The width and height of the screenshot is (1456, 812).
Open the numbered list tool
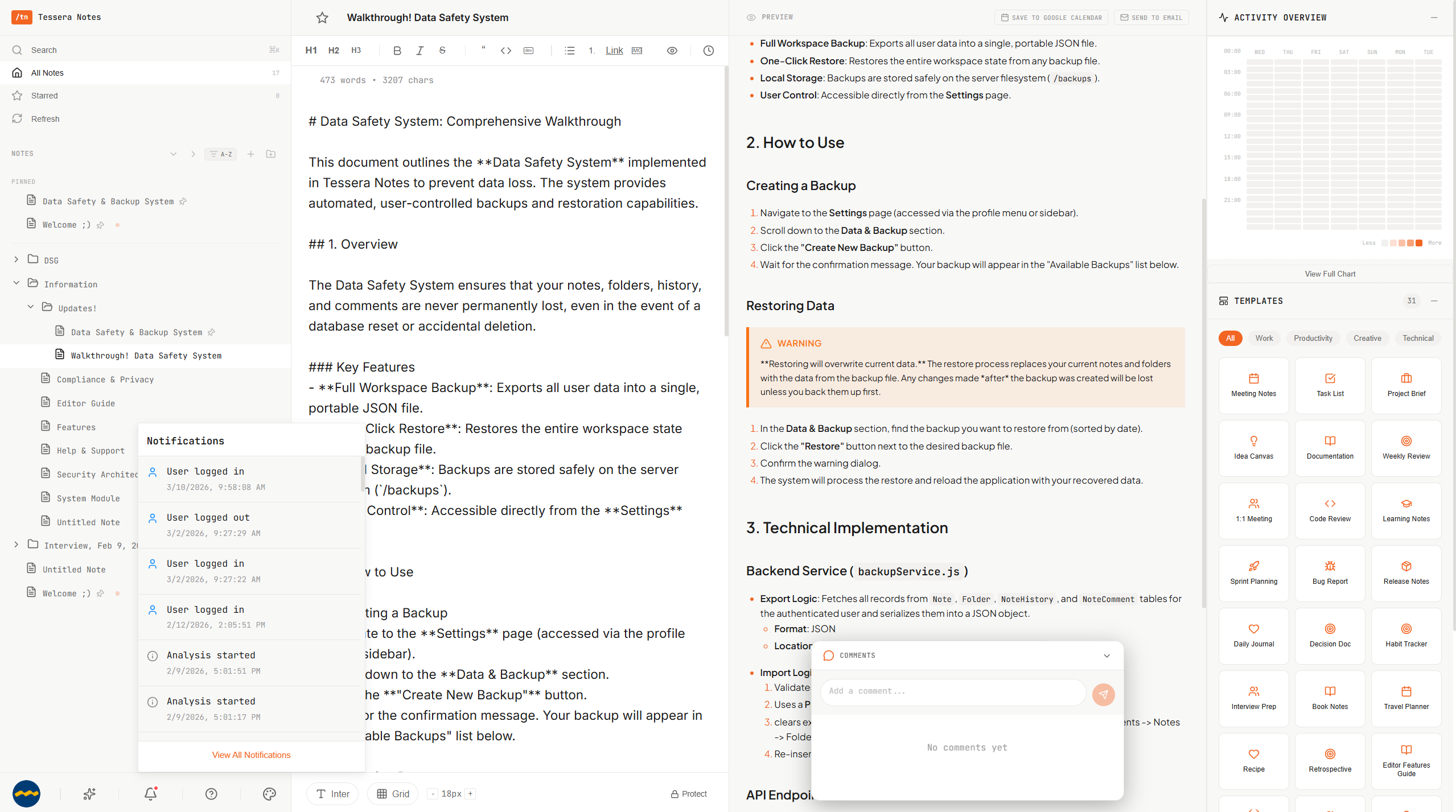pos(591,51)
